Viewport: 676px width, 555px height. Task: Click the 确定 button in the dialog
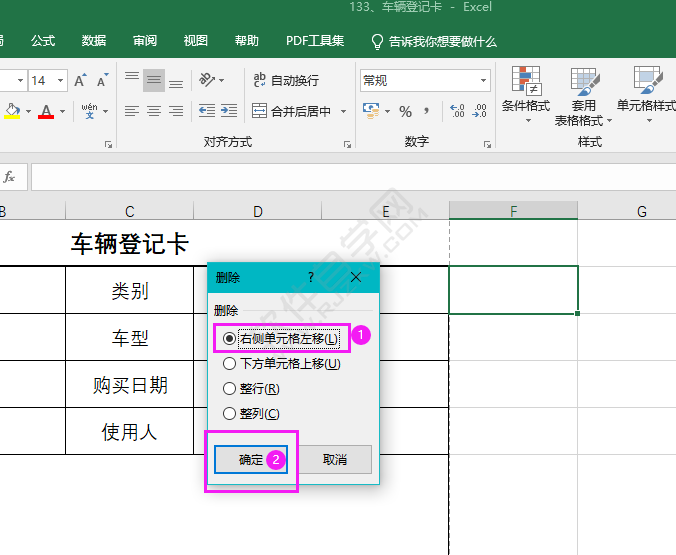(250, 460)
